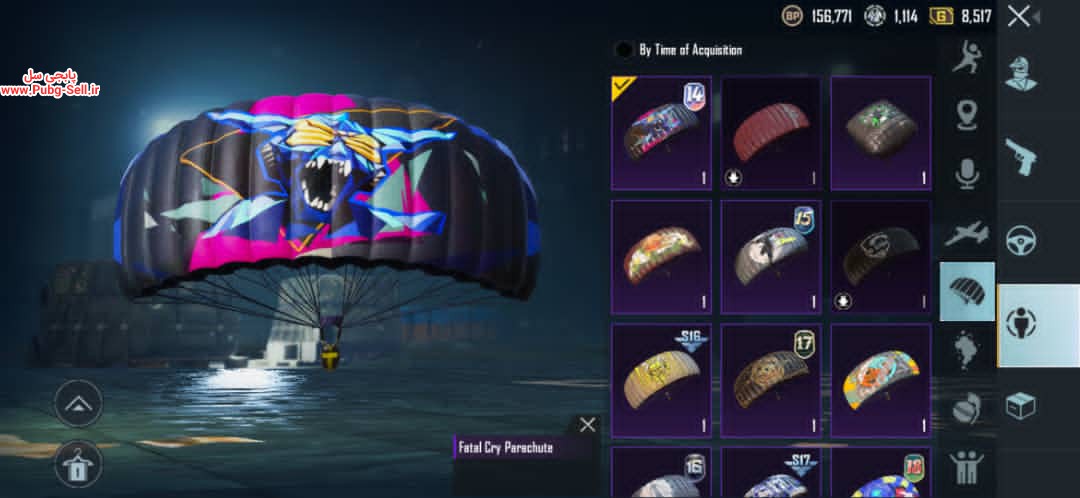Open the emote category icon
The image size is (1080, 498).
967,57
